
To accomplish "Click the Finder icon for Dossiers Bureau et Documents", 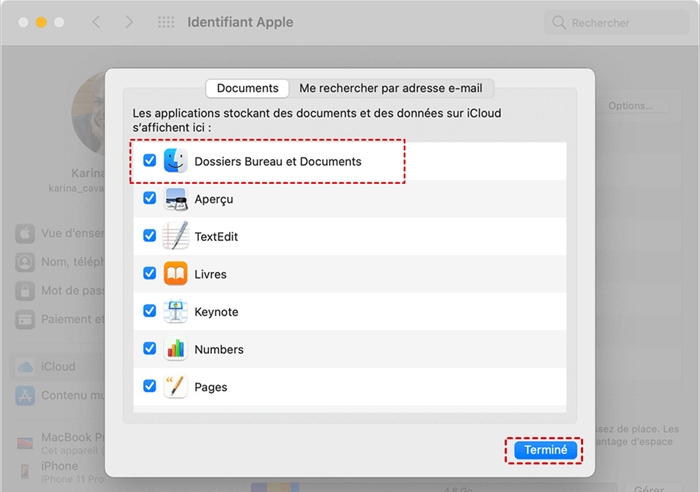I will [176, 161].
